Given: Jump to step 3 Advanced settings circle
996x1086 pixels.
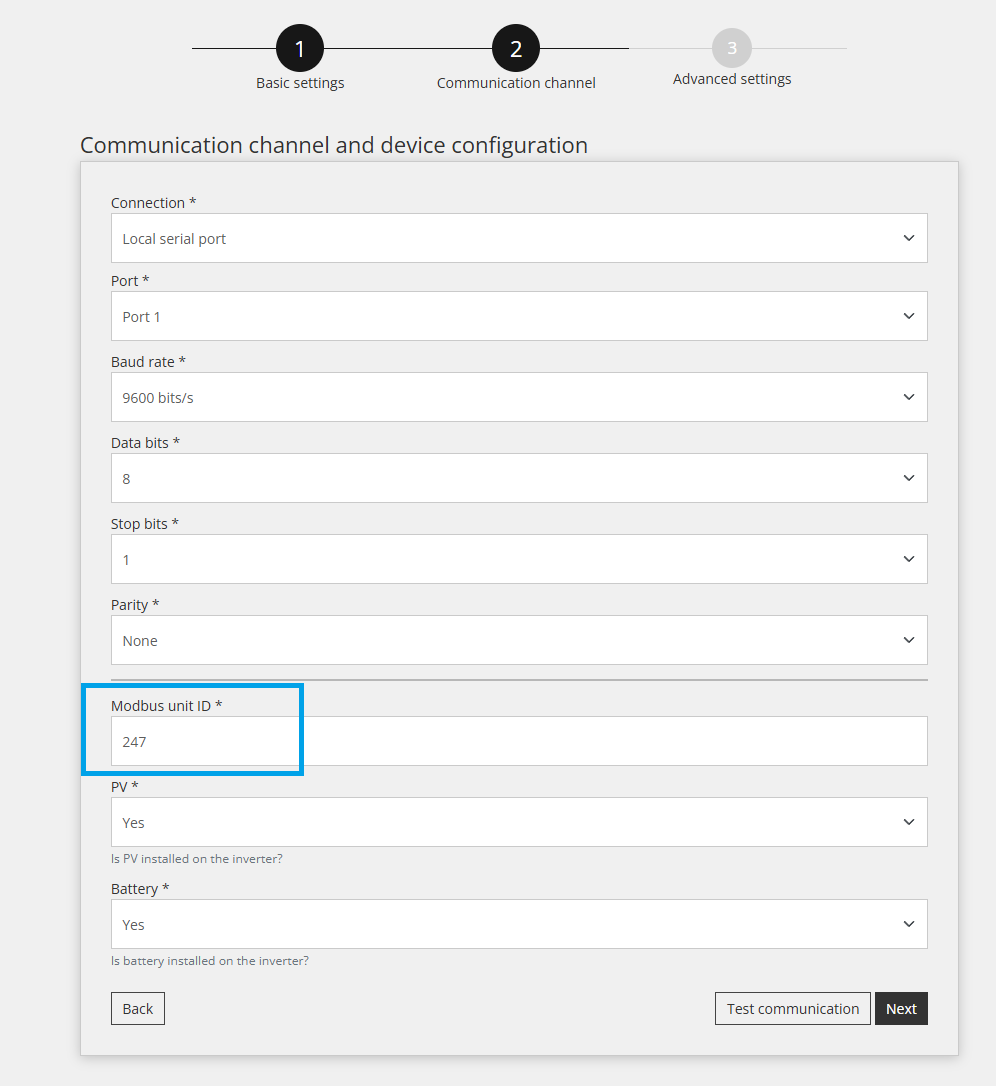Looking at the screenshot, I should 731,48.
